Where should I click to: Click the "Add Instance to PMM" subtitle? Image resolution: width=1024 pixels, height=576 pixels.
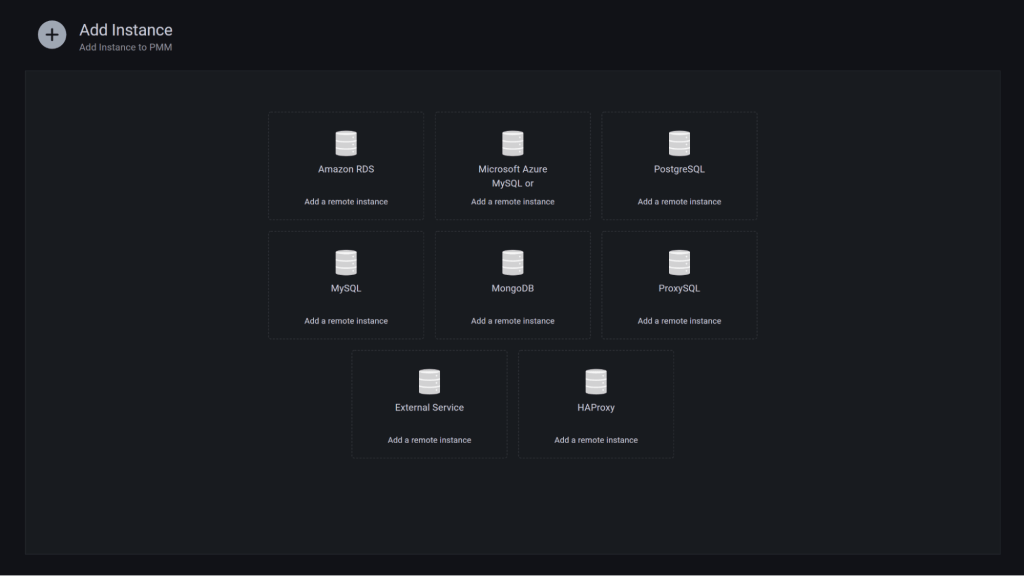[126, 48]
